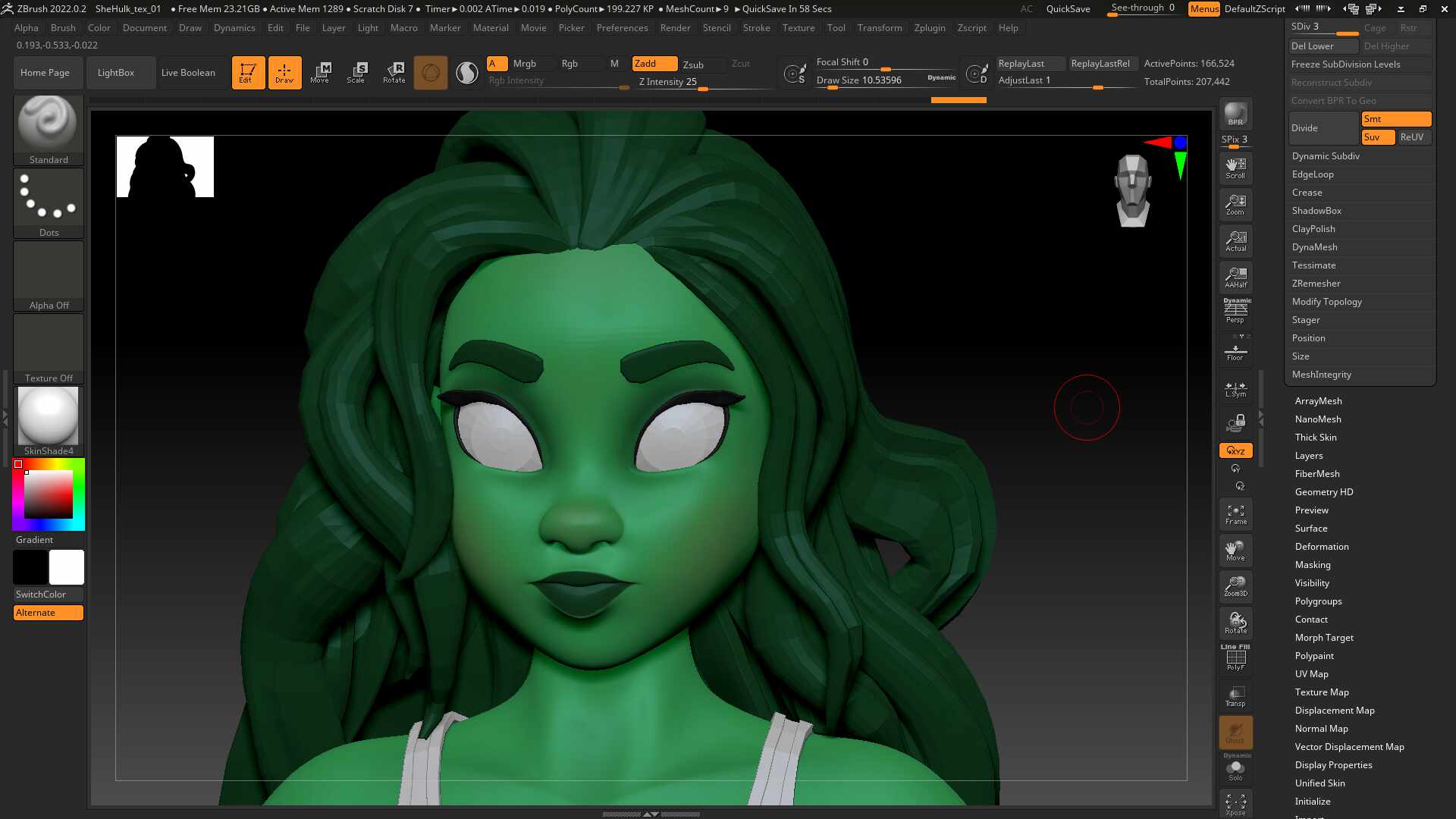Toggle Zsub sculpt mode
Screen dimensions: 1456x819
[x=693, y=64]
